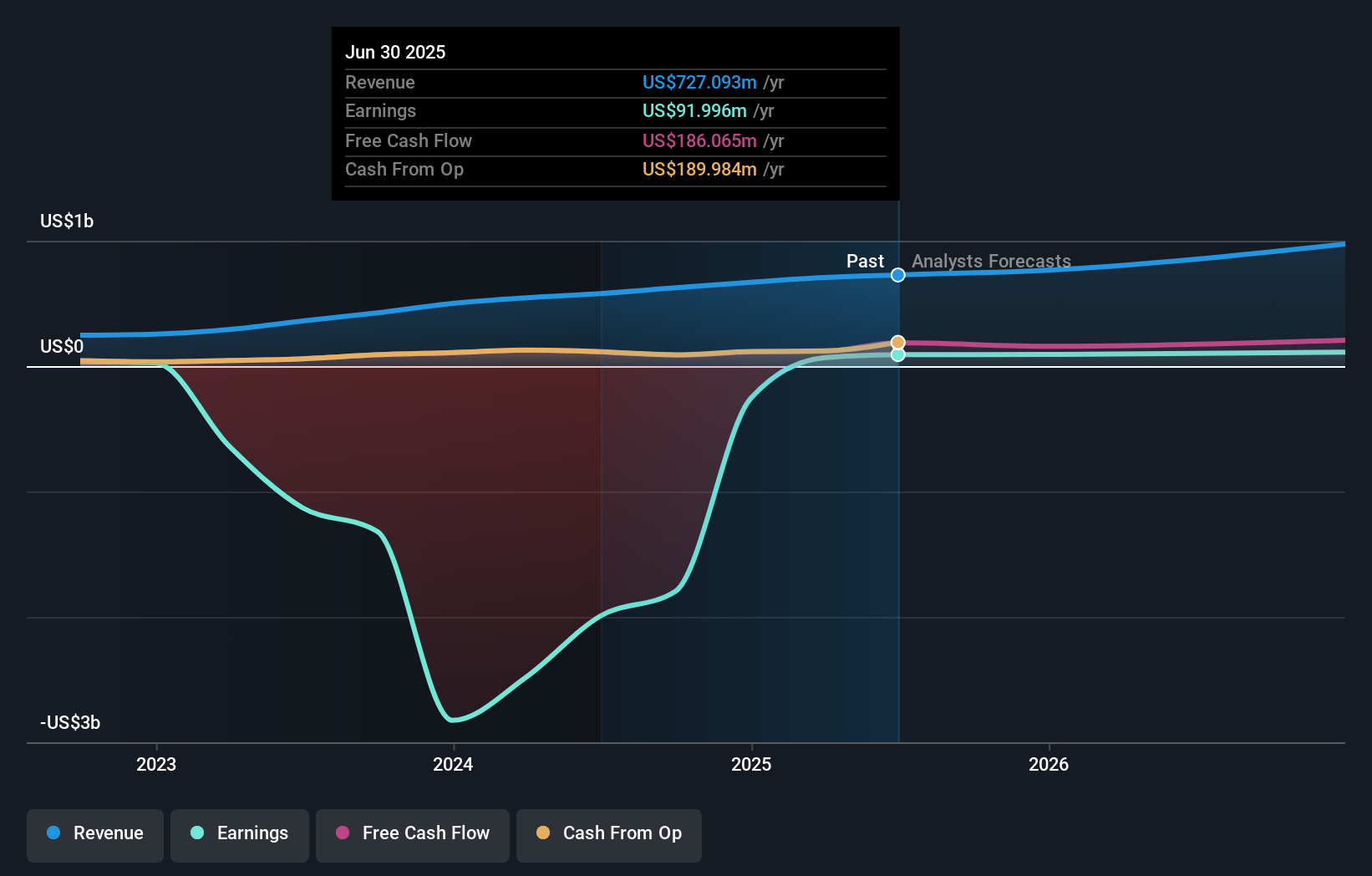The image size is (1372, 876).
Task: Click the 2025 x-axis label
Action: tap(751, 764)
